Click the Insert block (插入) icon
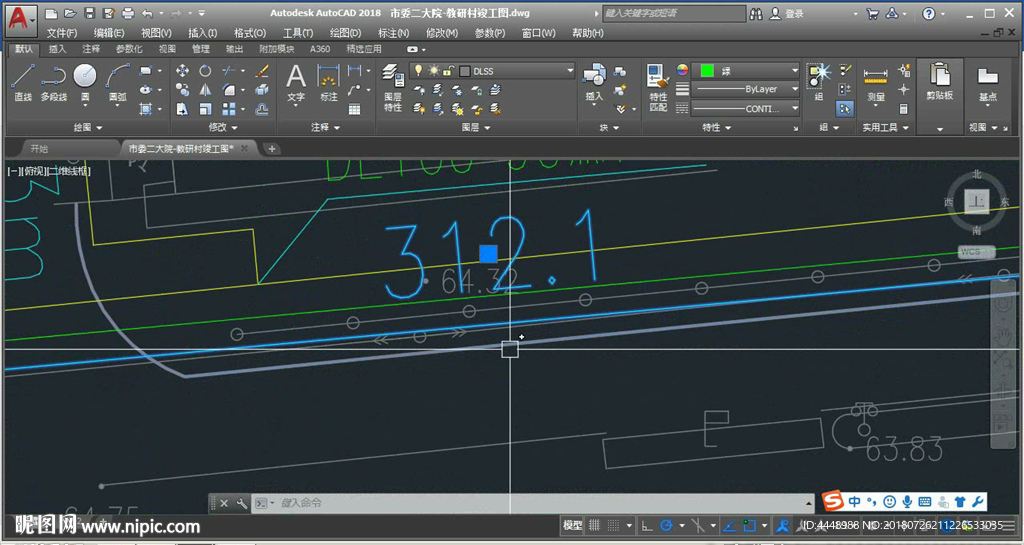This screenshot has width=1024, height=545. coord(594,82)
